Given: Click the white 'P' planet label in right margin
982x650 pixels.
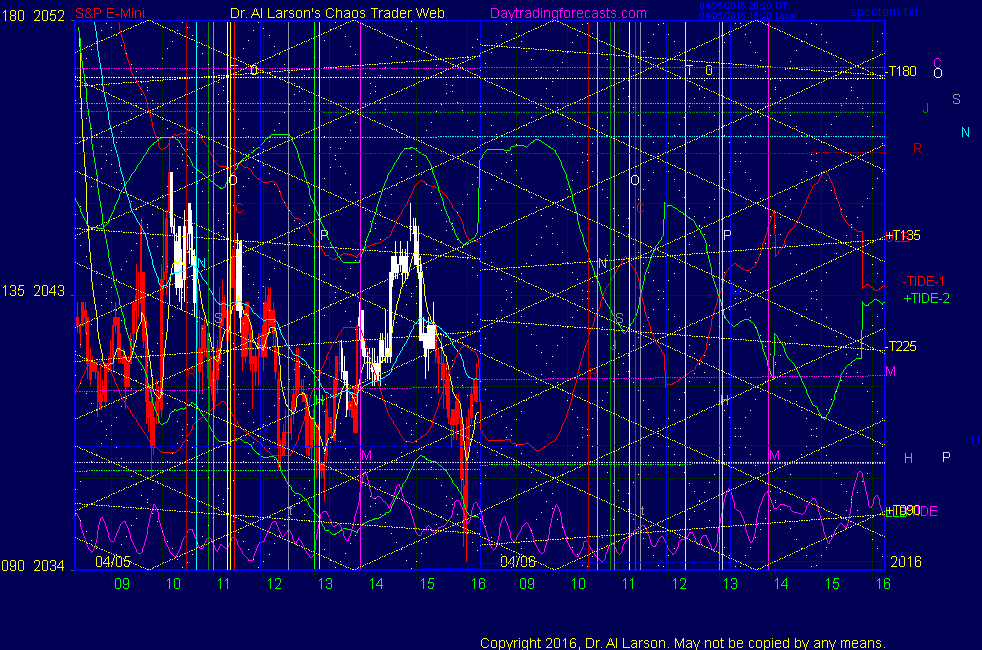Looking at the screenshot, I should click(946, 457).
